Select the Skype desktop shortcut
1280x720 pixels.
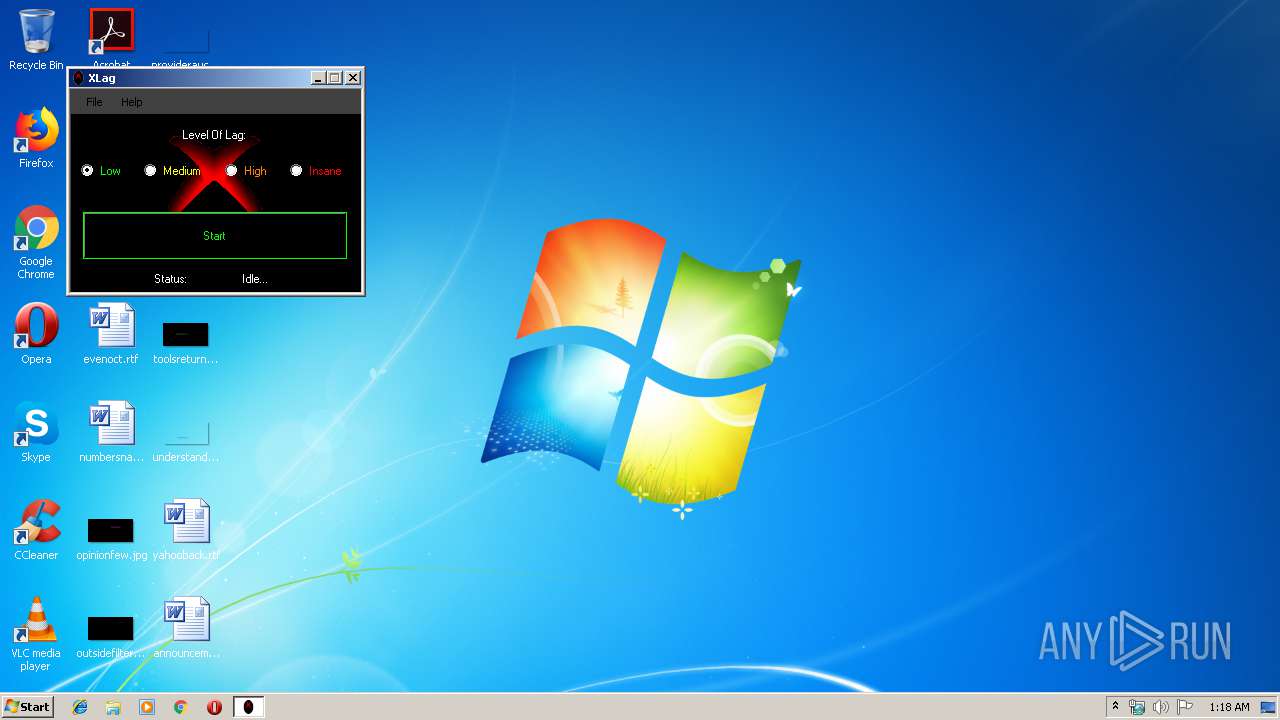point(36,432)
